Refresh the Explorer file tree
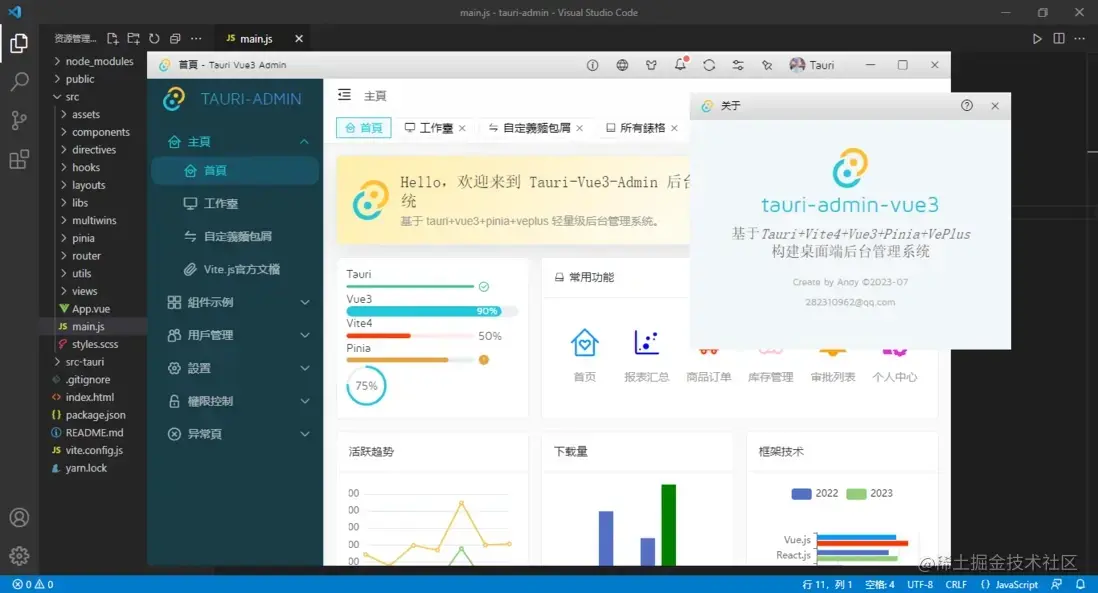1098x593 pixels. pyautogui.click(x=154, y=39)
